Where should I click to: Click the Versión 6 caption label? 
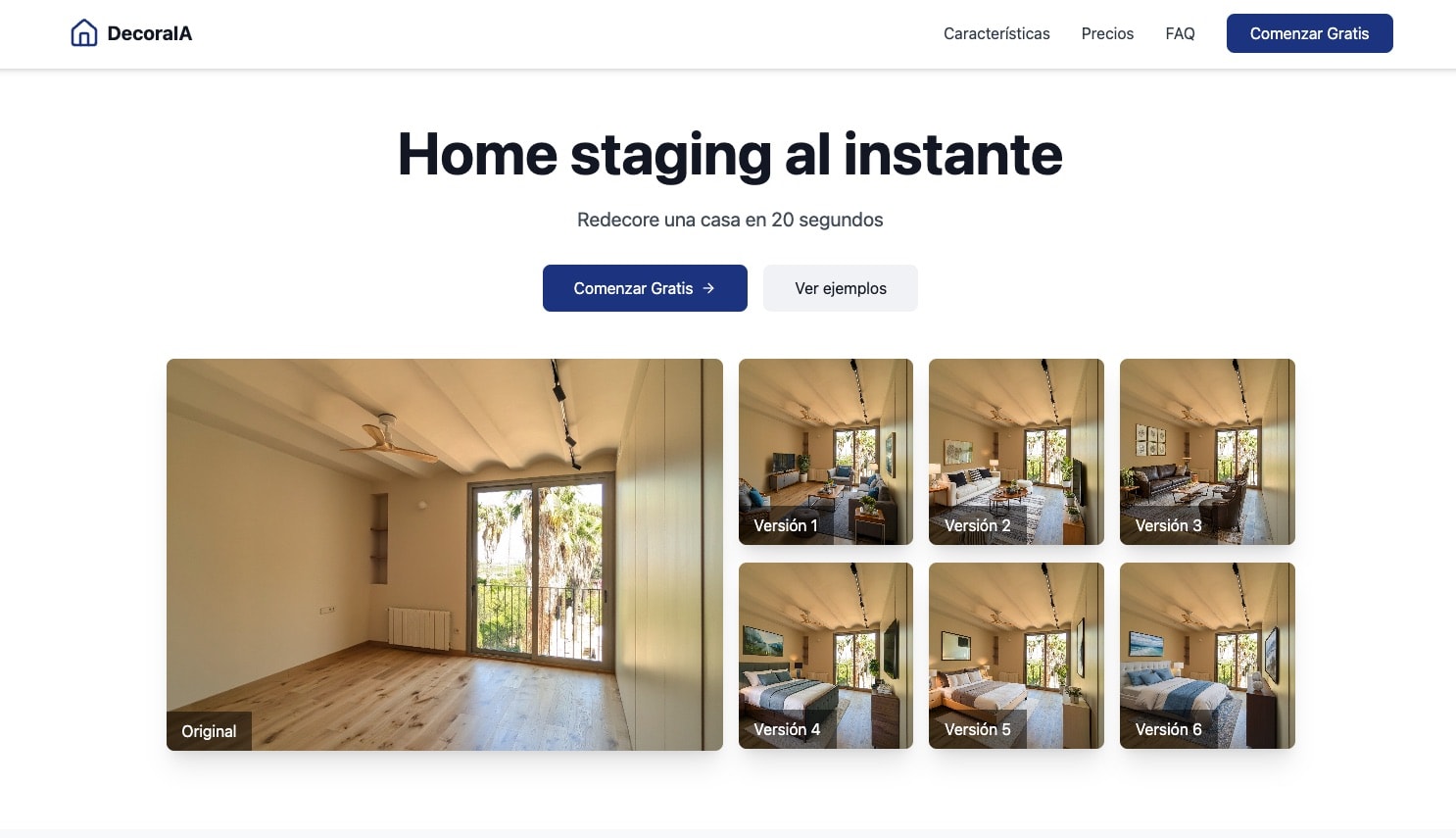(1169, 729)
